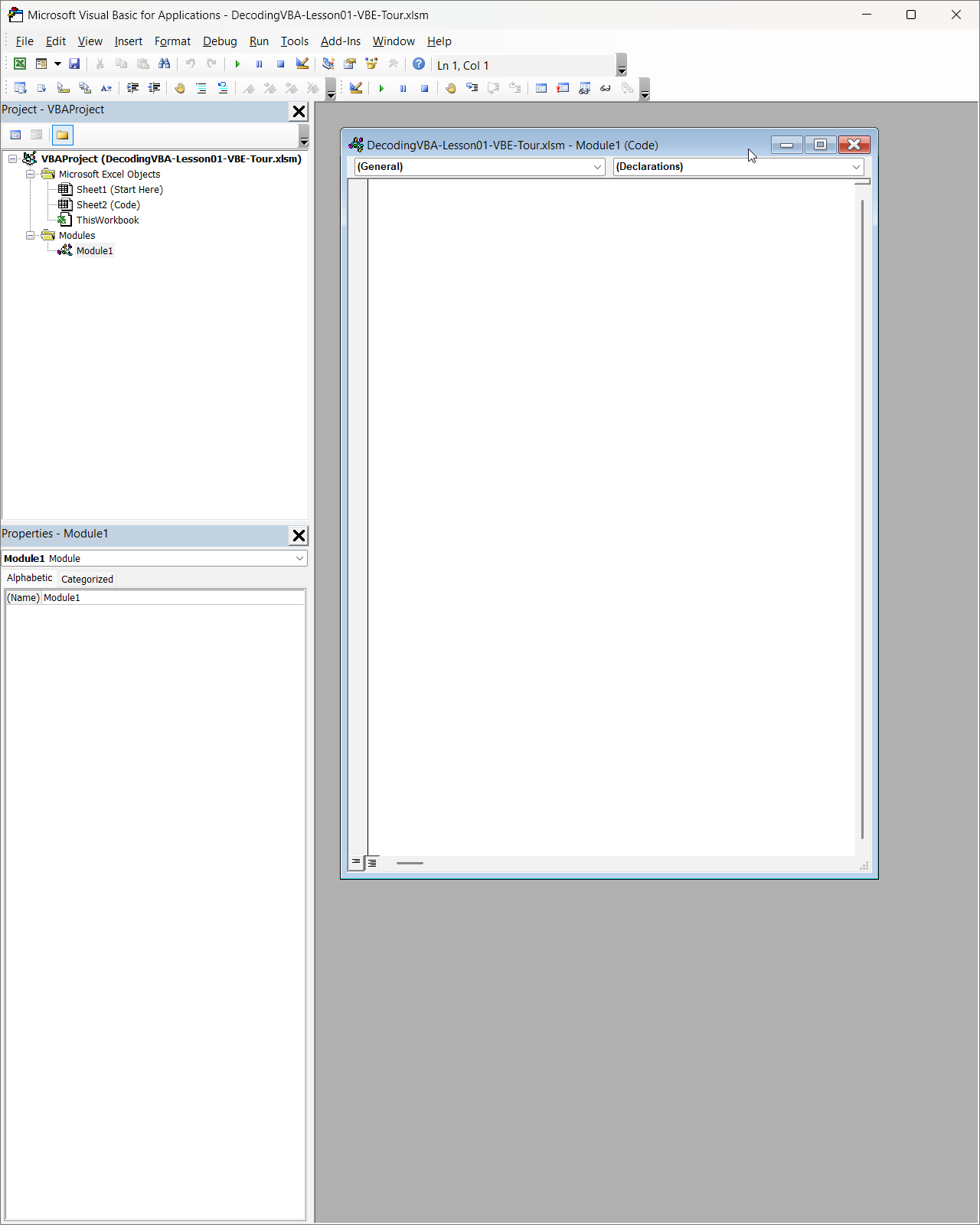Click the List Properties/Methods icon
This screenshot has height=1225, width=980.
point(21,88)
